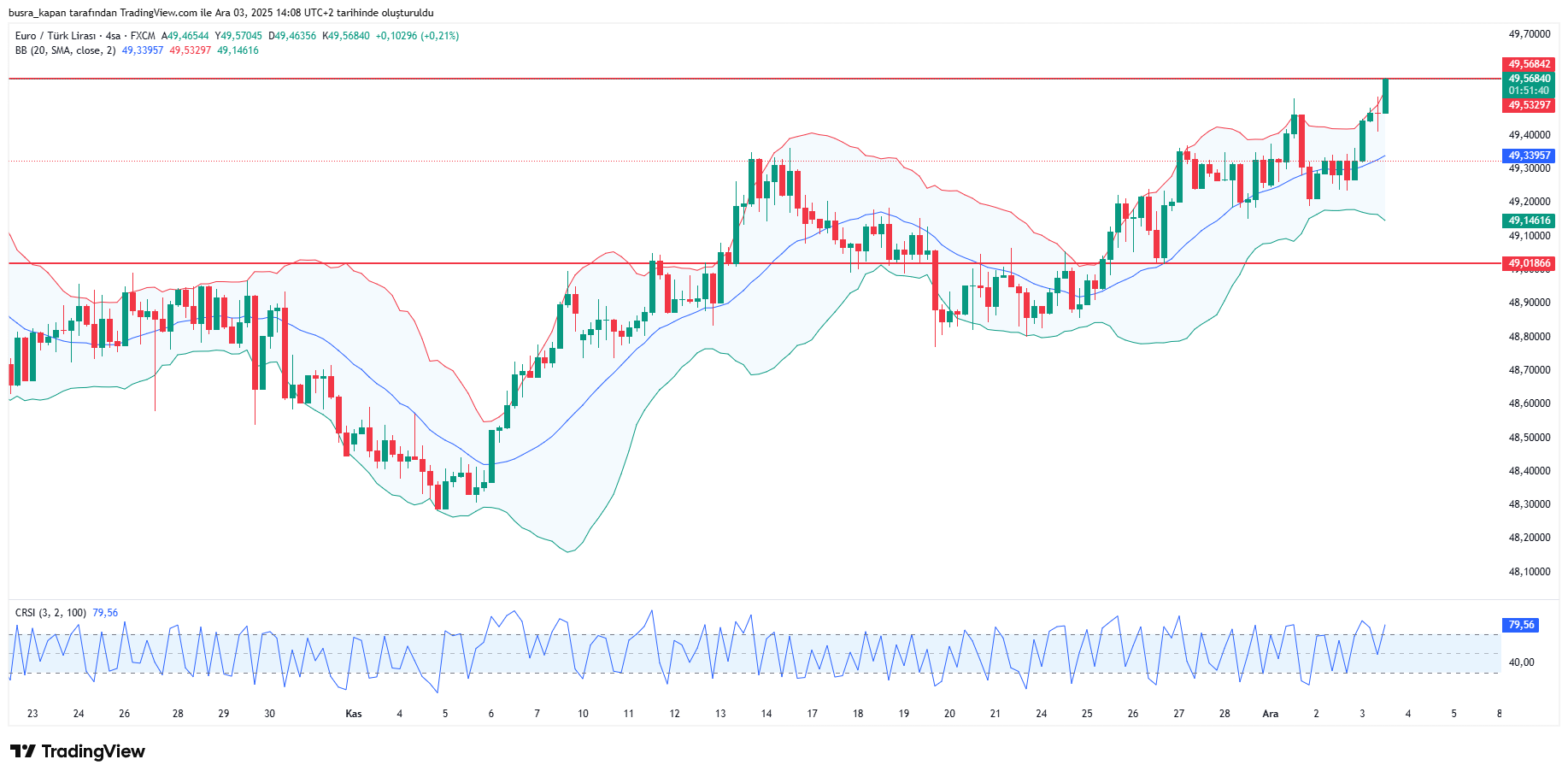Image resolution: width=1568 pixels, height=777 pixels.
Task: Click the green current price label with countdown
Action: (1528, 85)
